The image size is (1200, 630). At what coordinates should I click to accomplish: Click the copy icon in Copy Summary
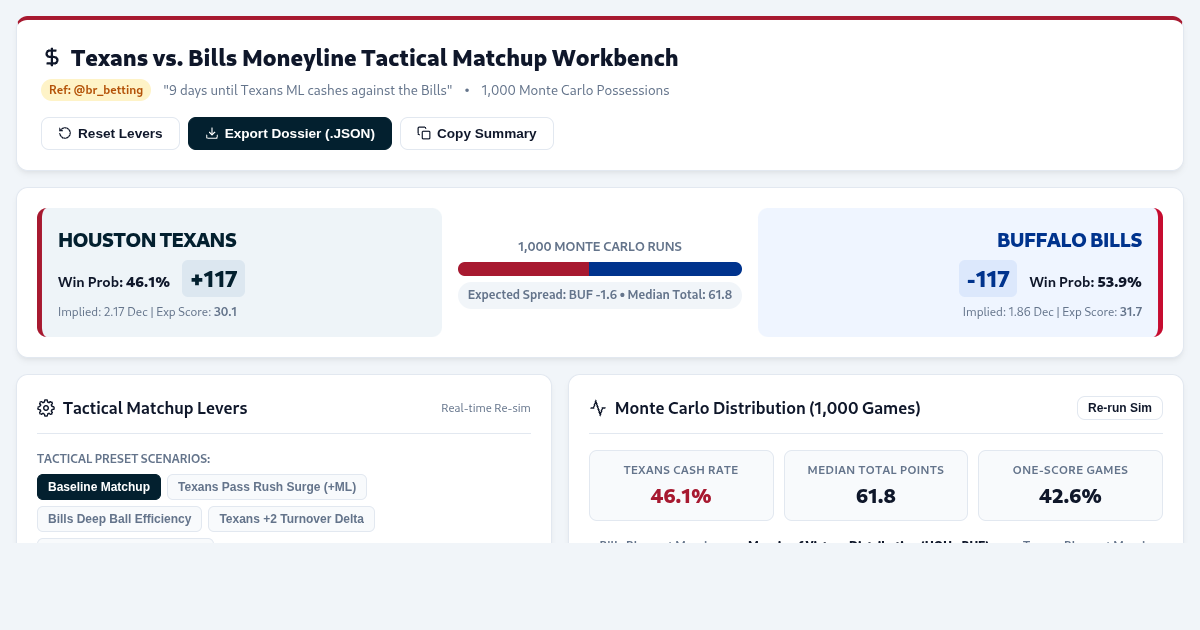tap(424, 133)
